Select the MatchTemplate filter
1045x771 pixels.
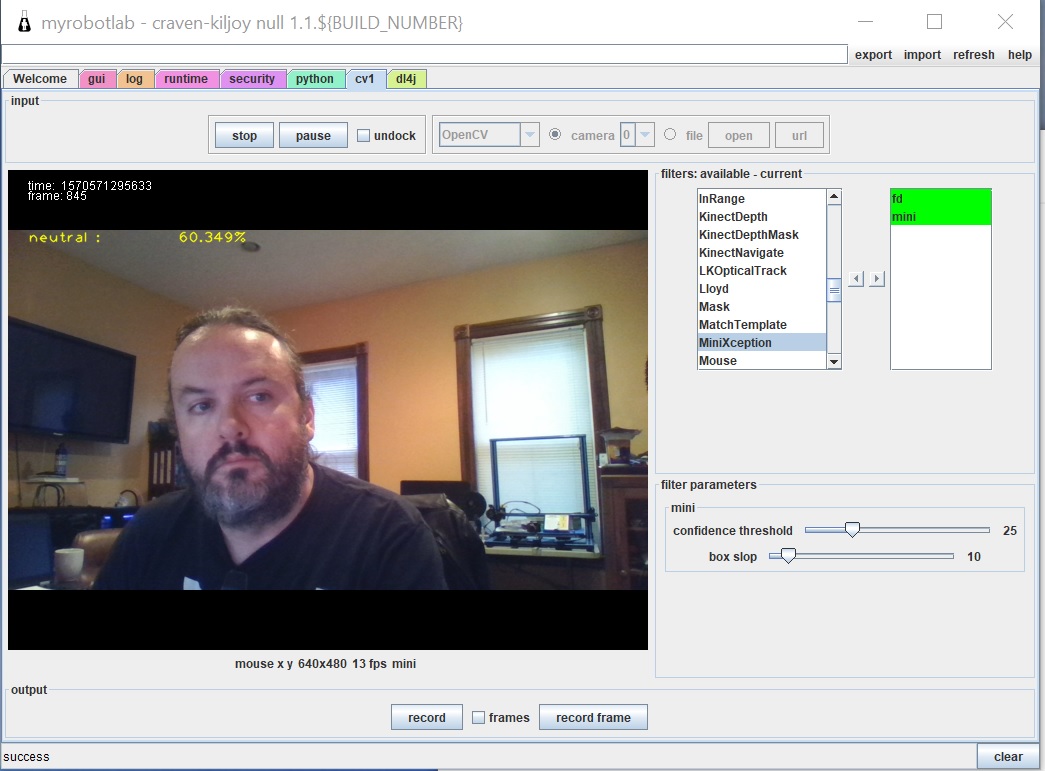762,325
